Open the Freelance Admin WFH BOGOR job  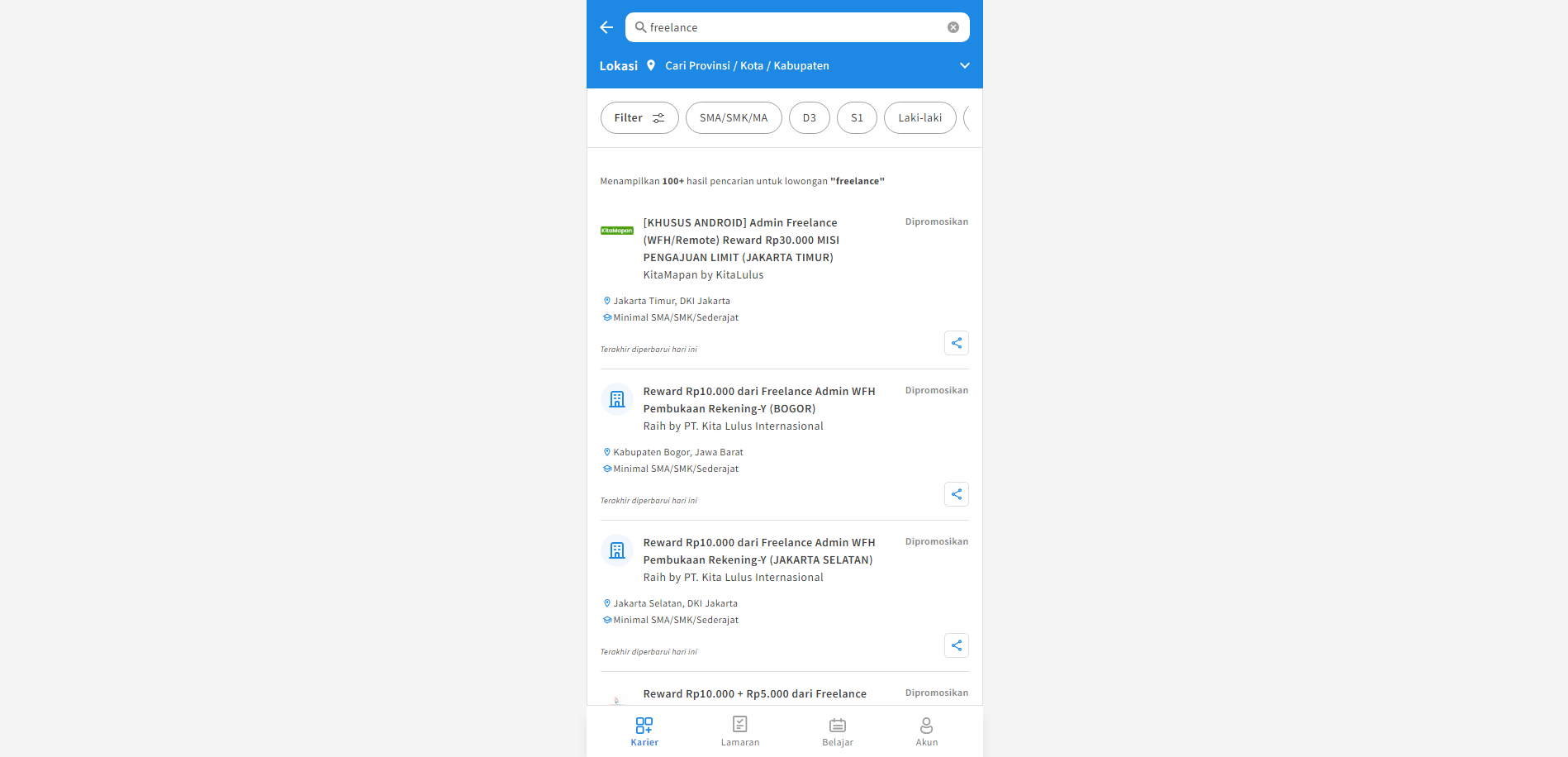click(x=759, y=400)
